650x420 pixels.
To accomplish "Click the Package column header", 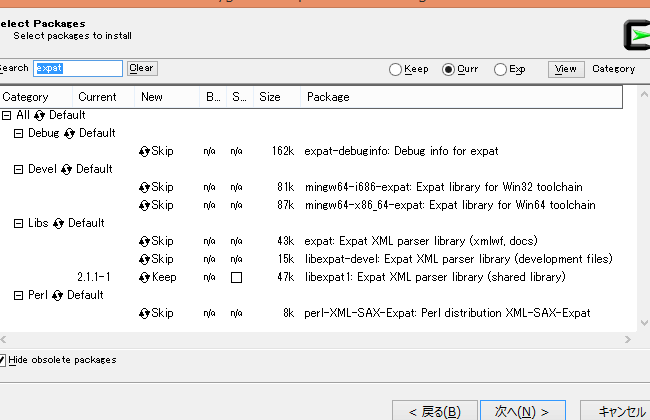I will click(328, 97).
